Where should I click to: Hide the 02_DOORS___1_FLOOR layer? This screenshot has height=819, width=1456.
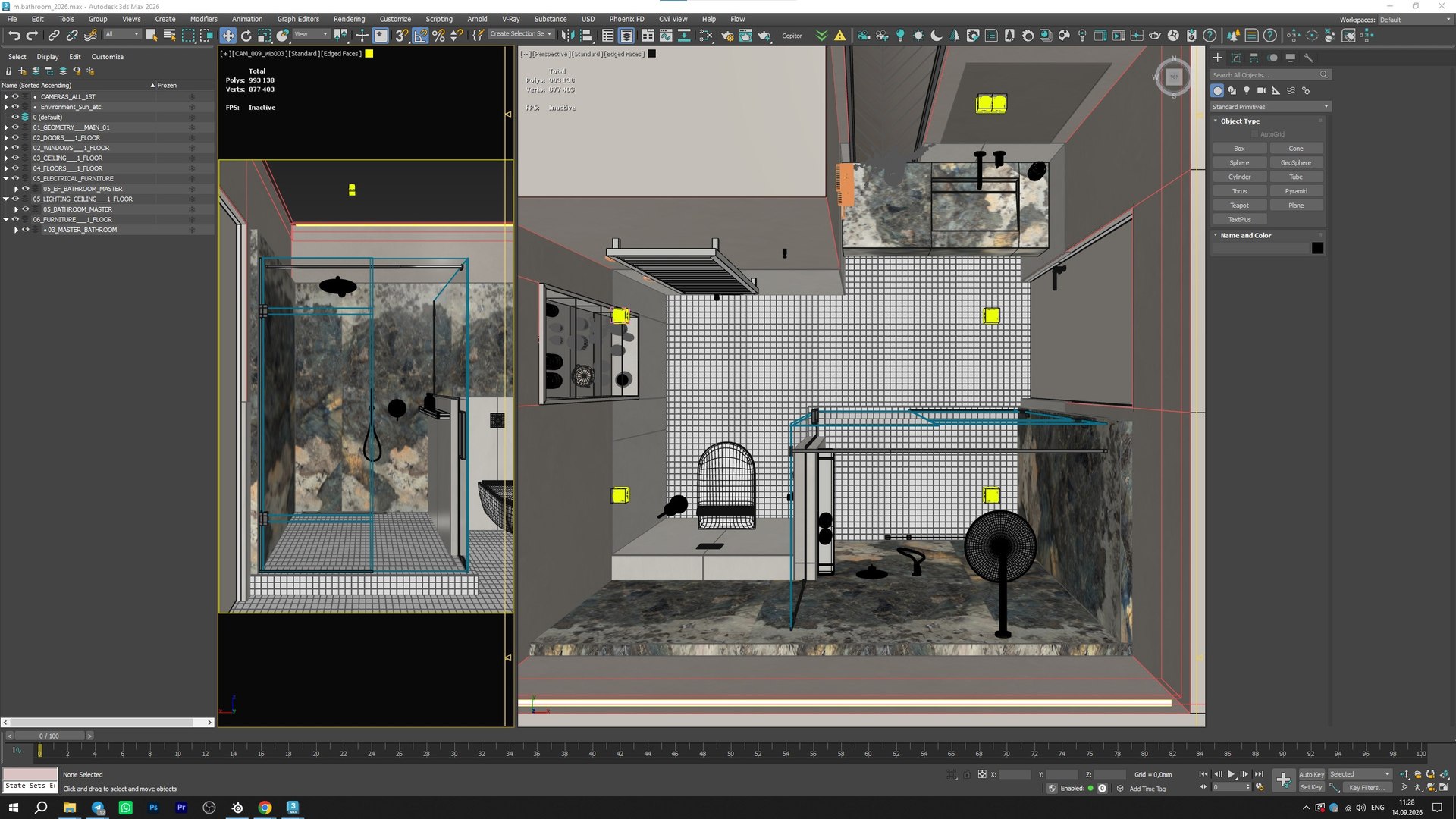click(15, 138)
